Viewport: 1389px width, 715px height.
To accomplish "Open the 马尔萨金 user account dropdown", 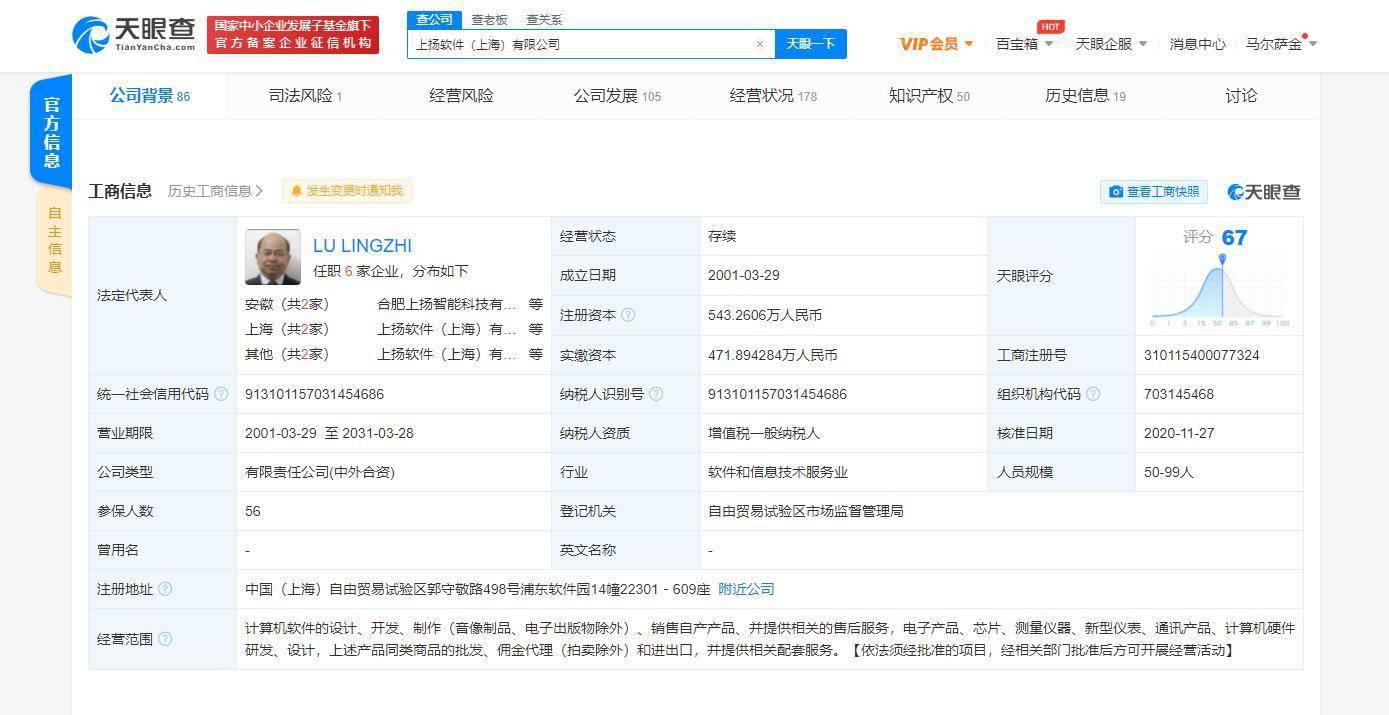I will pos(1281,44).
